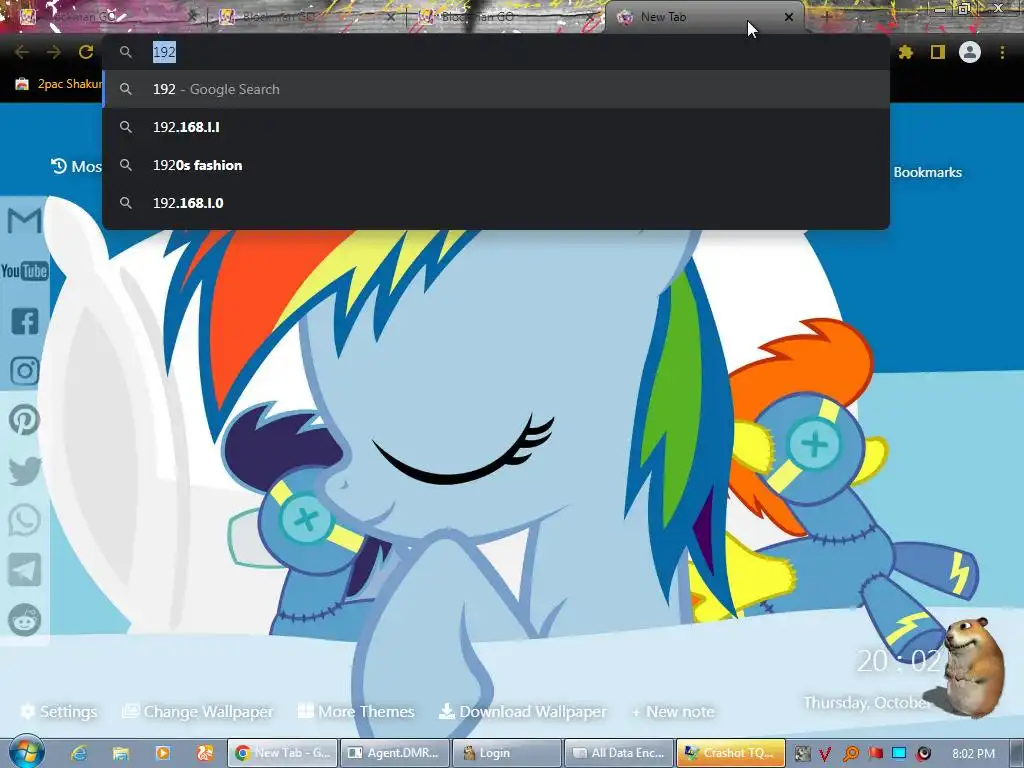Choose the 192.168.l.l suggestion

tap(496, 127)
